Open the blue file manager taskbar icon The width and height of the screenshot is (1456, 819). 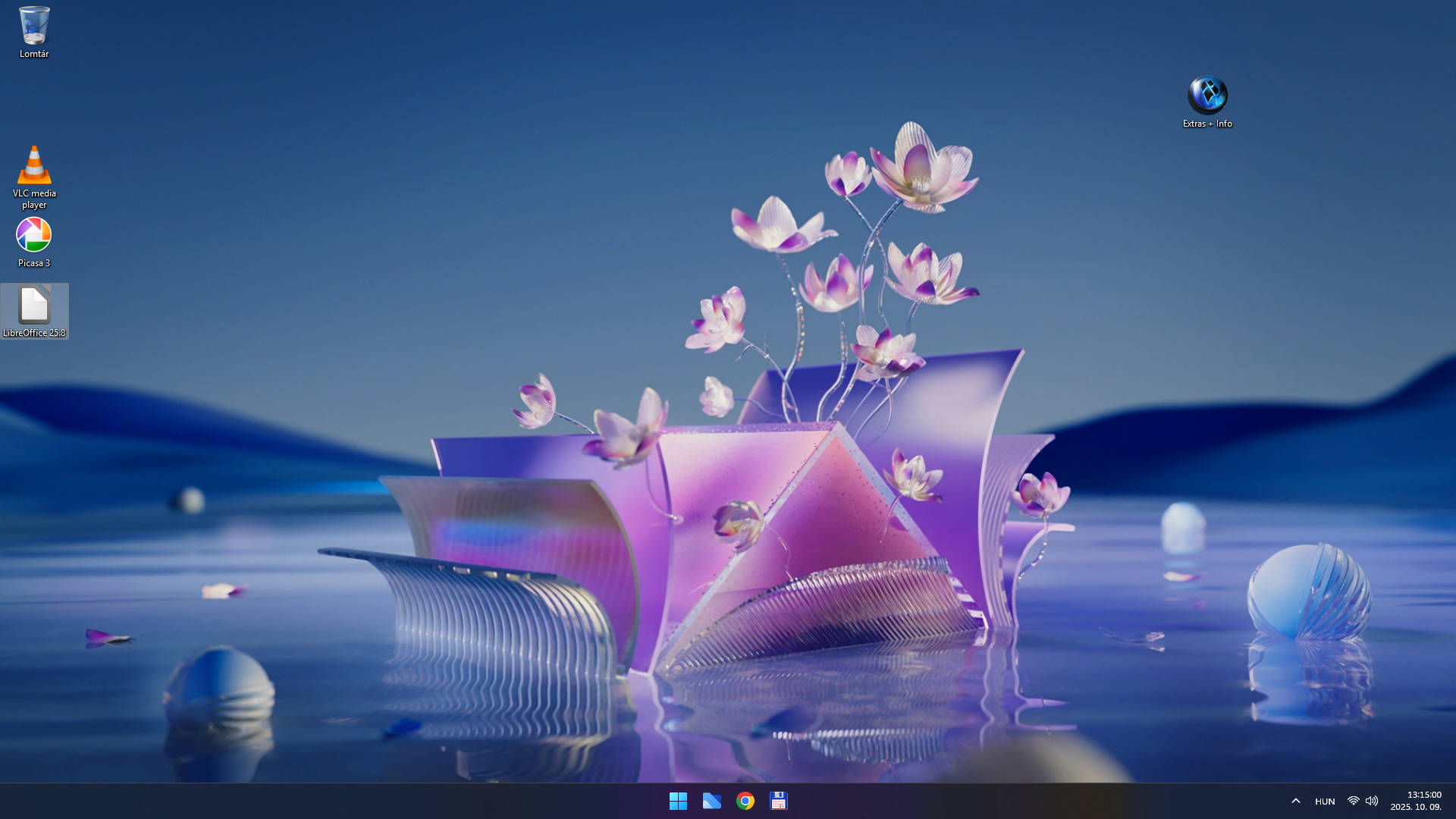[x=711, y=801]
